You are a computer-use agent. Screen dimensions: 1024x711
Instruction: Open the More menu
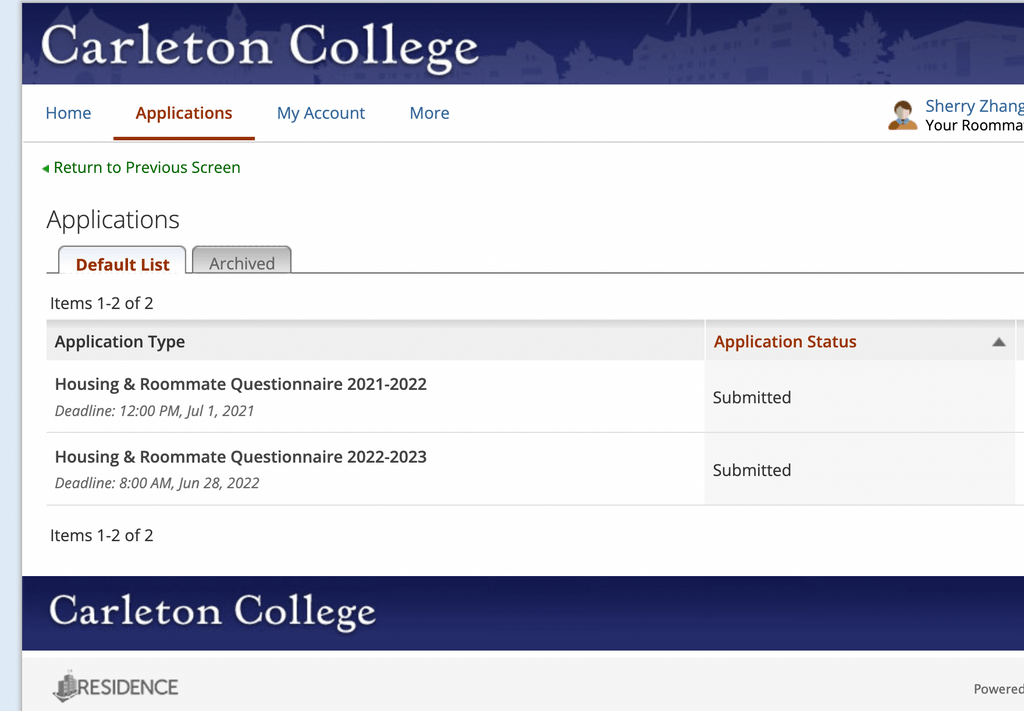[x=429, y=113]
